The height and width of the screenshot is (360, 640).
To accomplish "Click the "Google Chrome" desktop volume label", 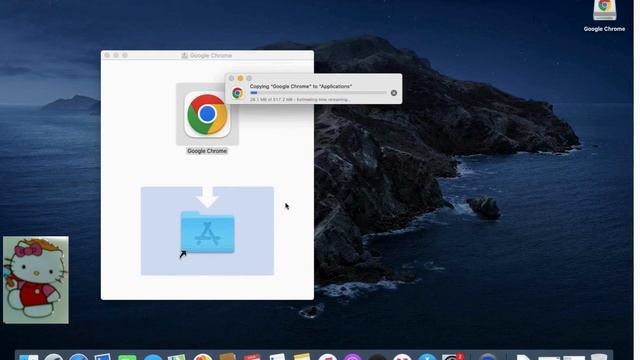I will pos(604,29).
